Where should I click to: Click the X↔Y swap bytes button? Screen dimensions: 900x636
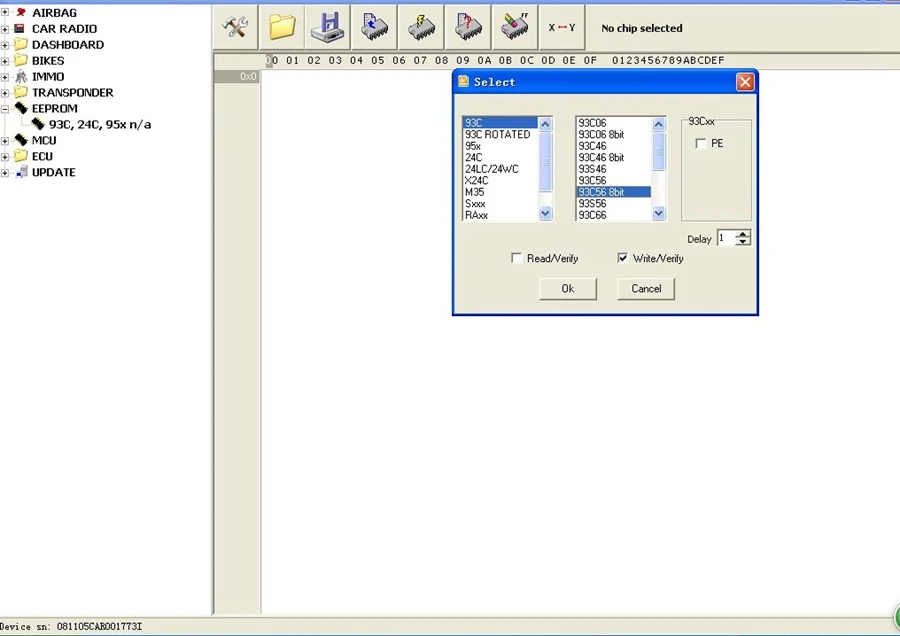pyautogui.click(x=562, y=27)
